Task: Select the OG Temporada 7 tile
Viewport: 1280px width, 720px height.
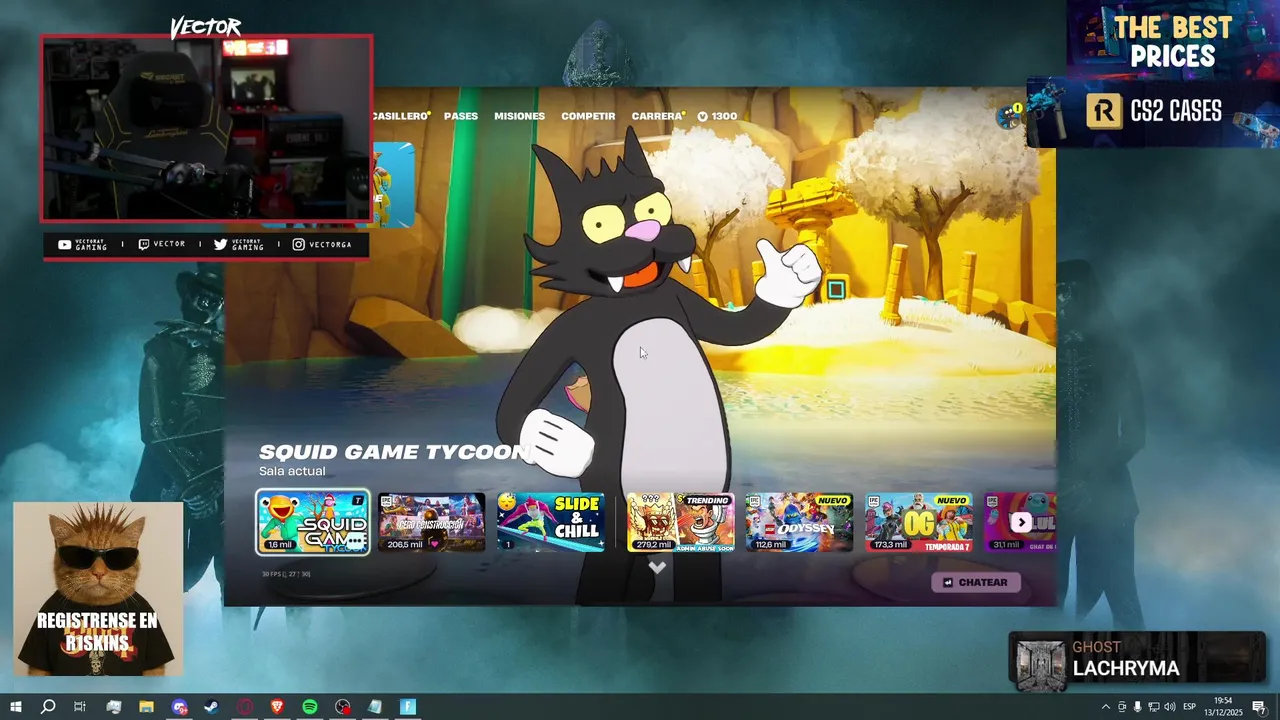Action: [919, 522]
